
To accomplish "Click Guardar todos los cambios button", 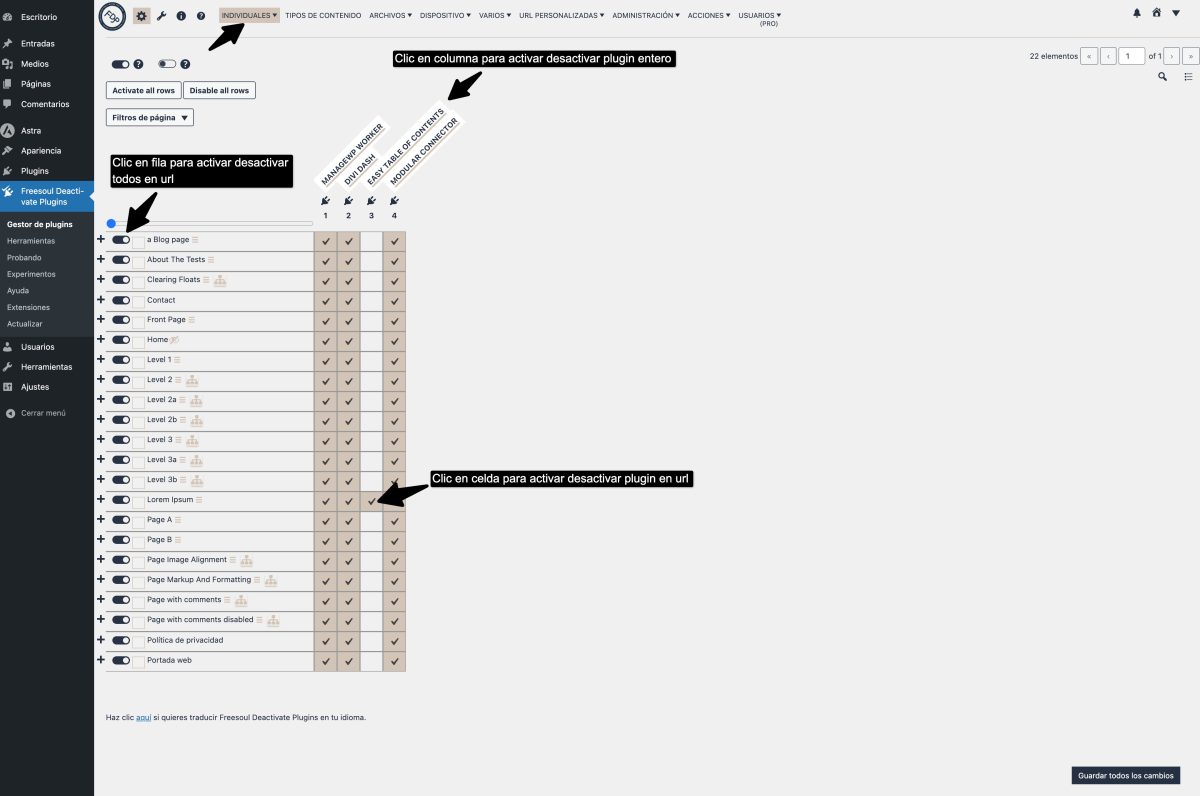I will [x=1126, y=775].
